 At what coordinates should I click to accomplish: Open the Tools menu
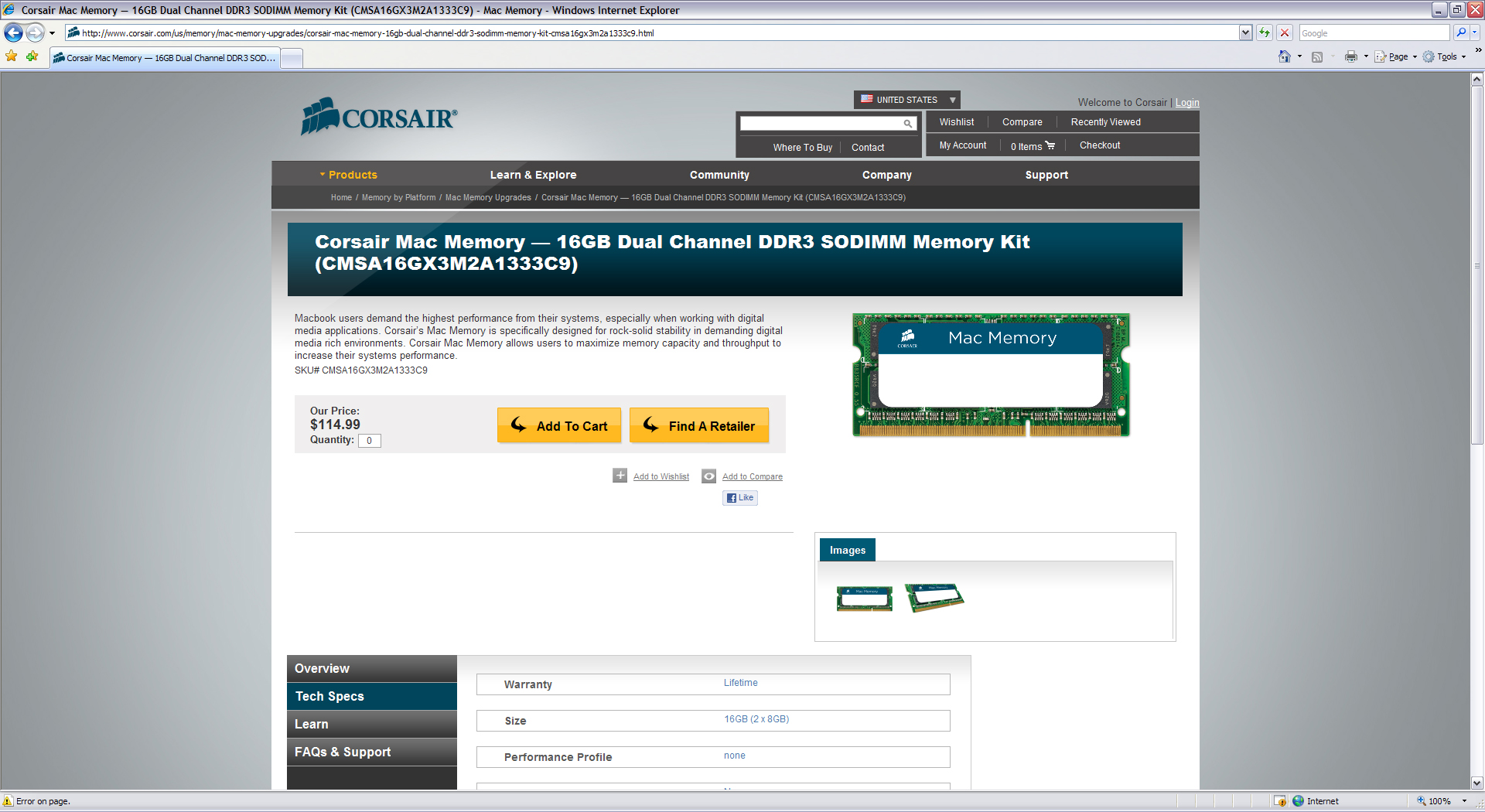[x=1444, y=56]
